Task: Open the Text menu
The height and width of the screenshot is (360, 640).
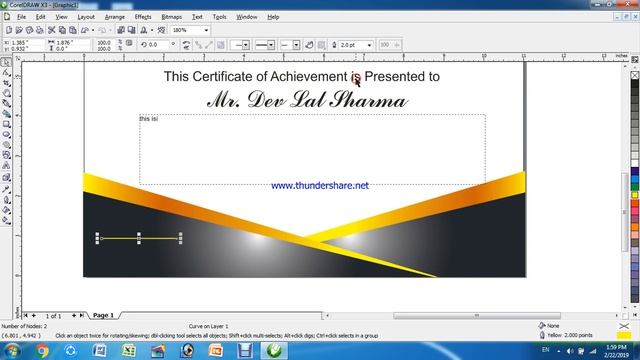Action: (197, 17)
